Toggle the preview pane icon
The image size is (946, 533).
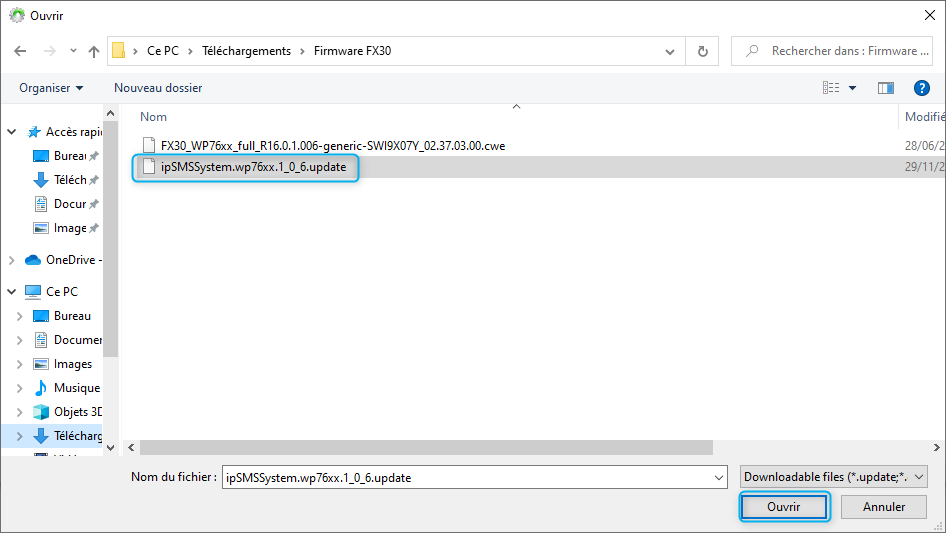tap(885, 88)
